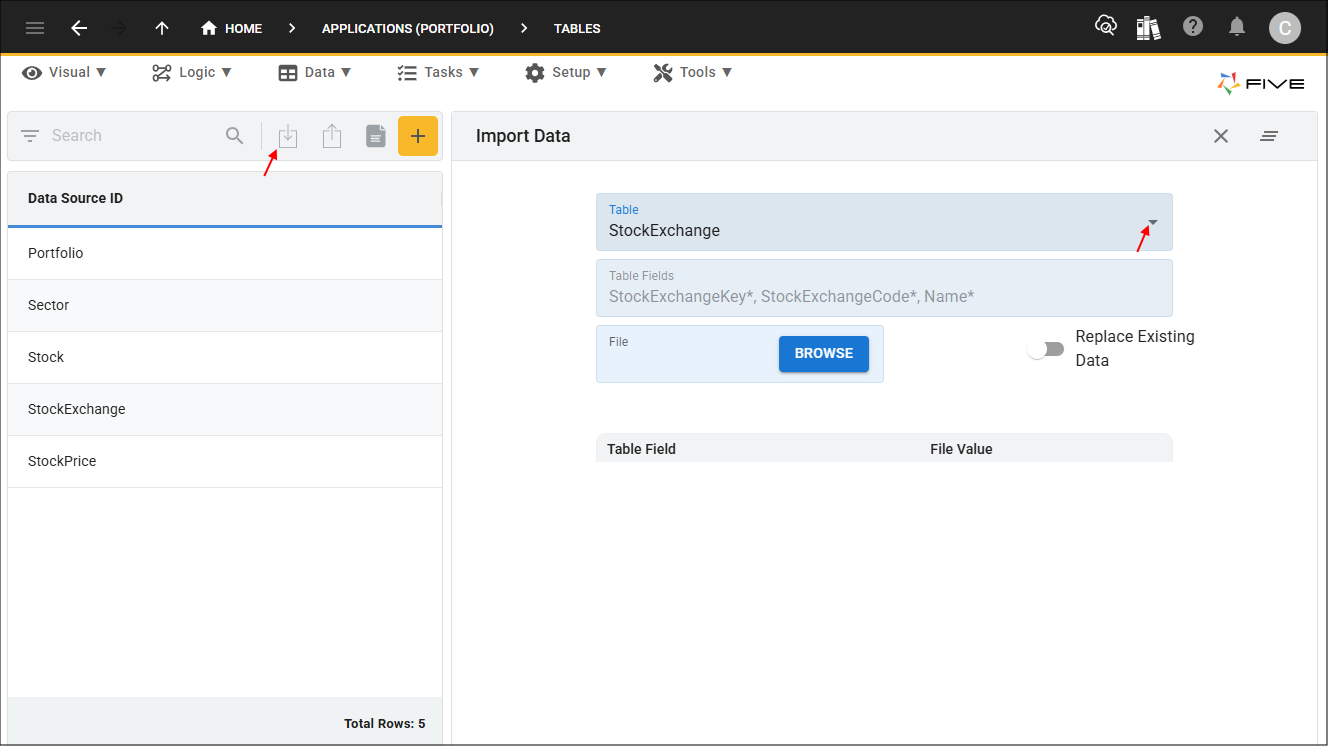1328x746 pixels.
Task: Open the Data menu
Action: 315,72
